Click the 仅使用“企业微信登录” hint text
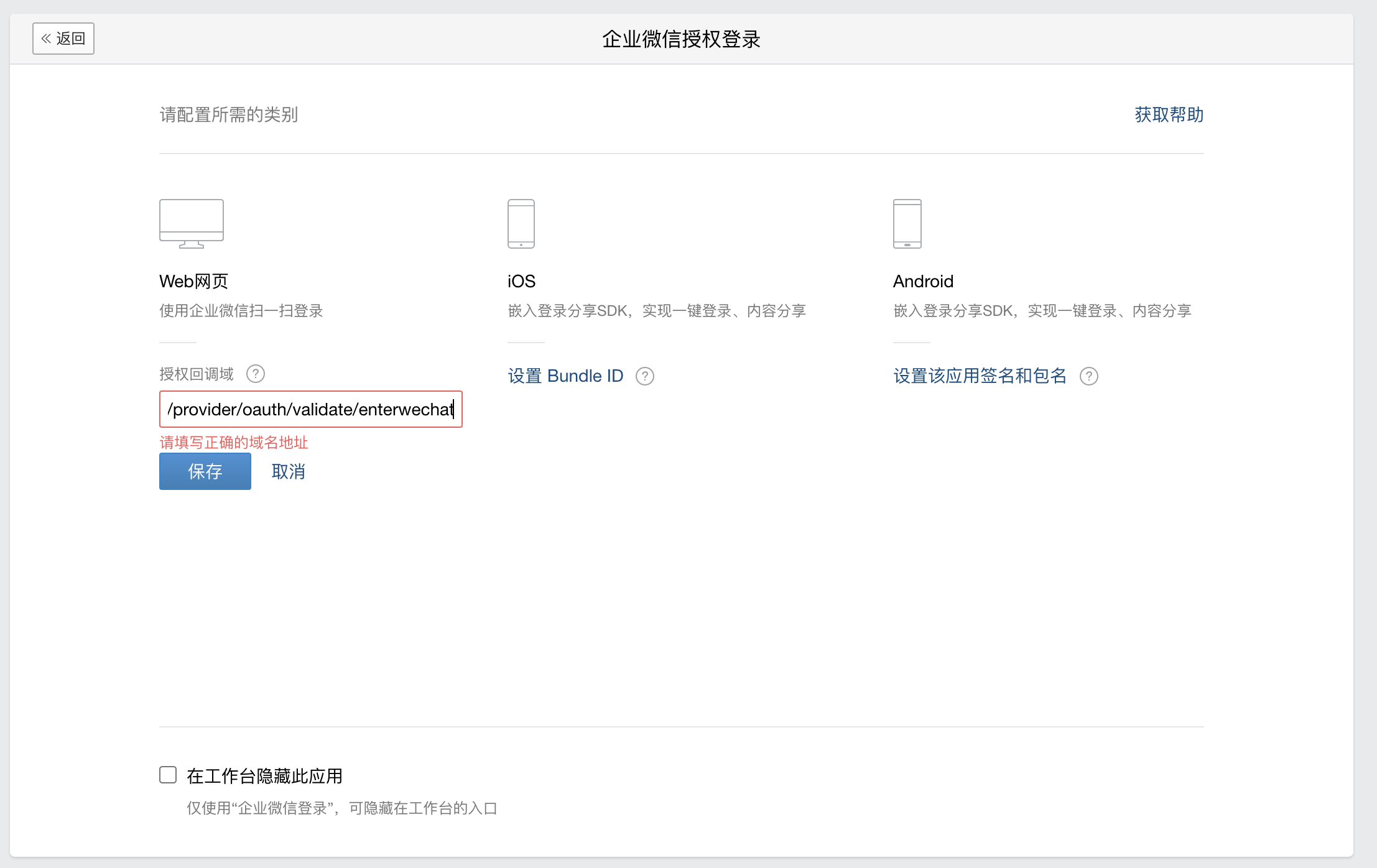This screenshot has height=868, width=1377. click(342, 808)
